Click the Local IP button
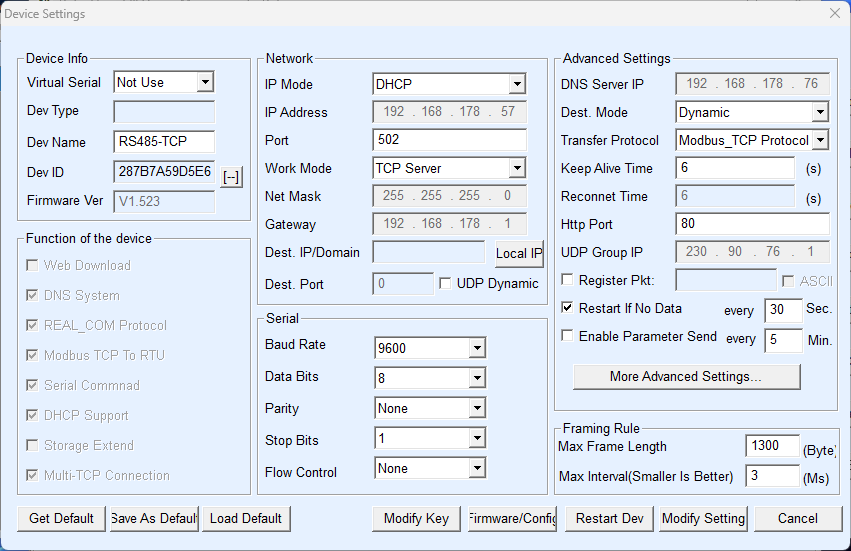 click(x=519, y=254)
